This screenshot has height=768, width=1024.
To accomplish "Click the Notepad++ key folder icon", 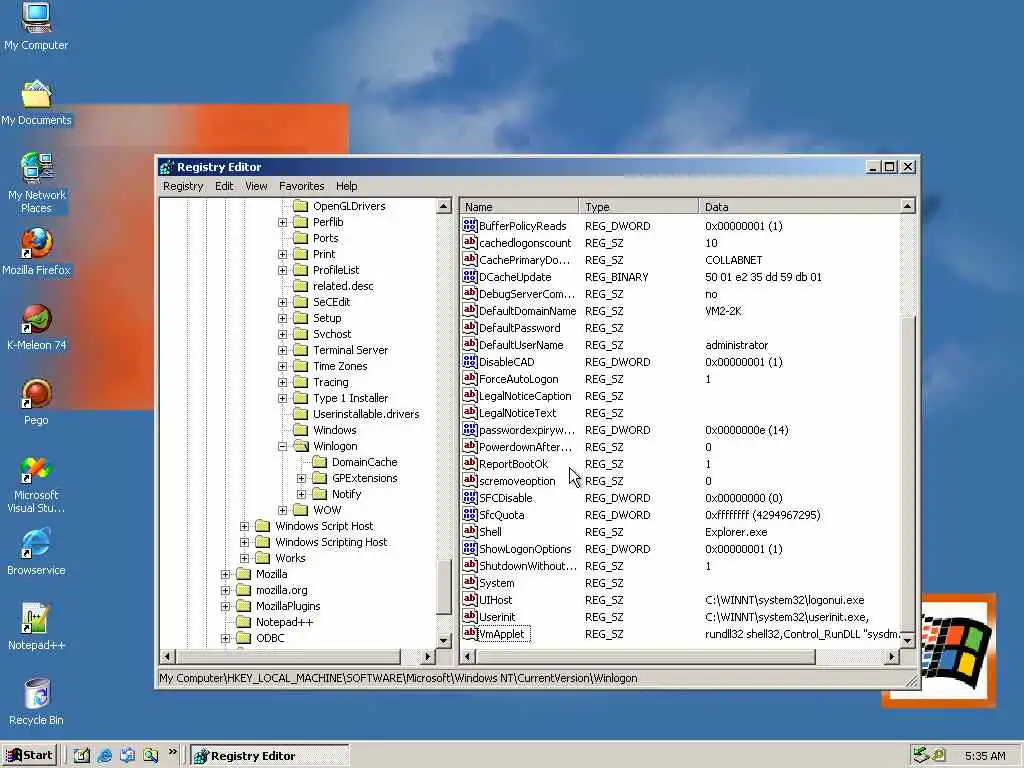I will (244, 622).
